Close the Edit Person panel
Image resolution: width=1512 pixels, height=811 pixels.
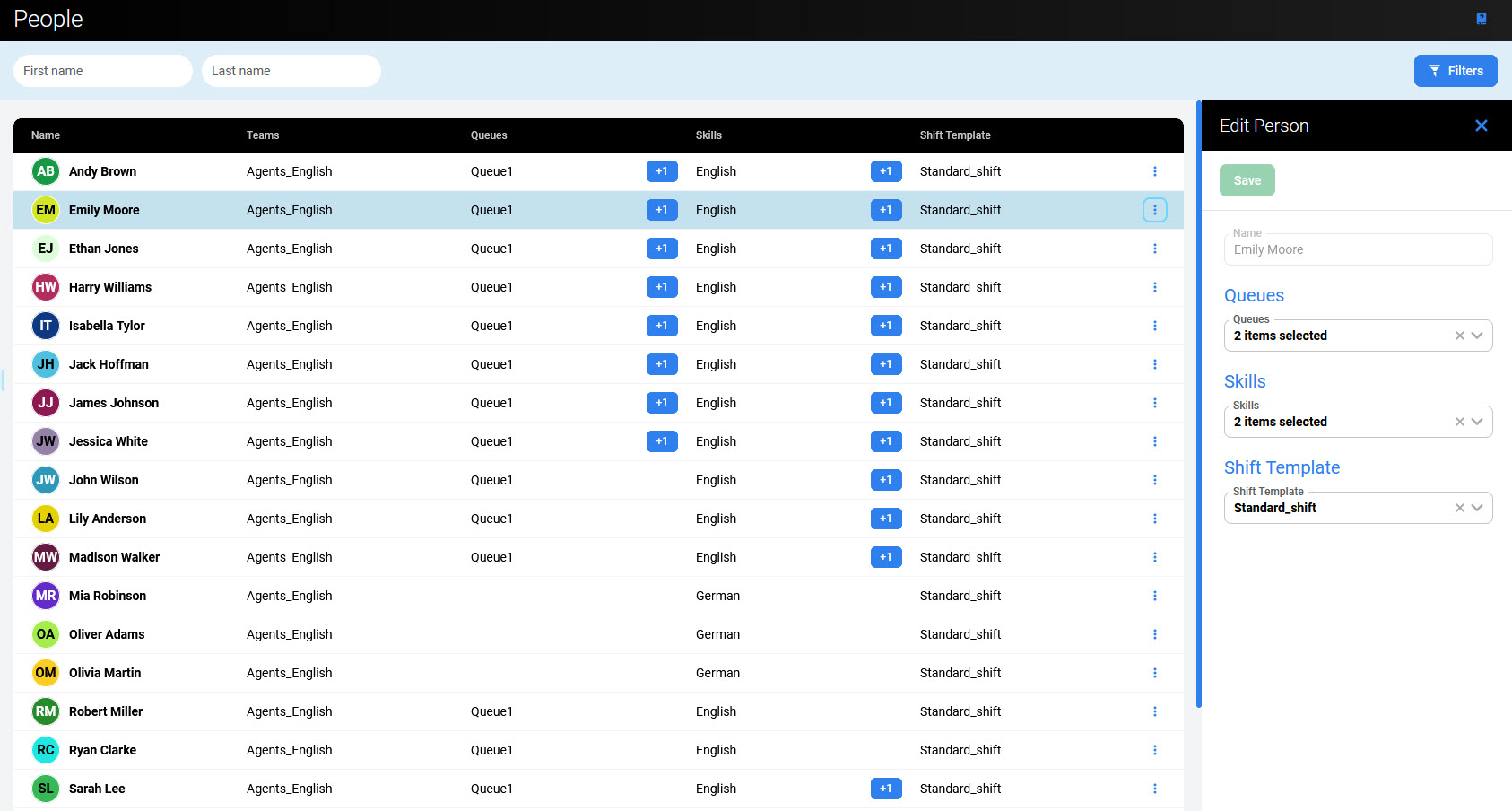(1481, 126)
